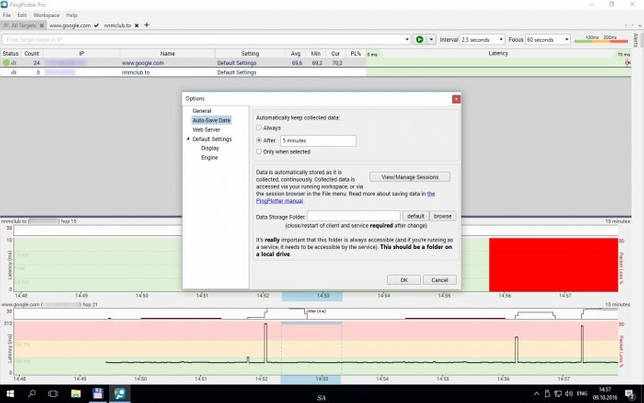Cancel the Options dialog
644x403 pixels.
pyautogui.click(x=439, y=280)
